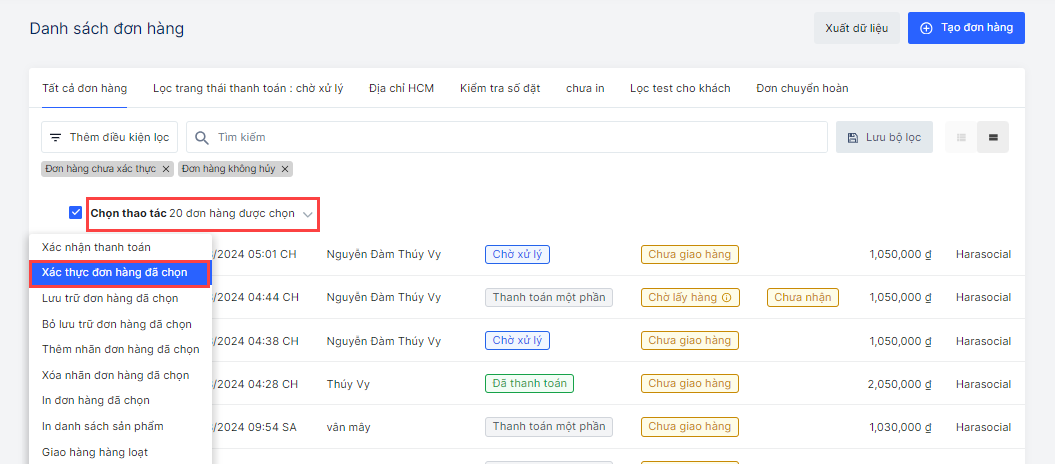Screen dimensions: 1055x464
Task: Click Chờ xử lý badge on 05:01 CH row
Action: (517, 254)
